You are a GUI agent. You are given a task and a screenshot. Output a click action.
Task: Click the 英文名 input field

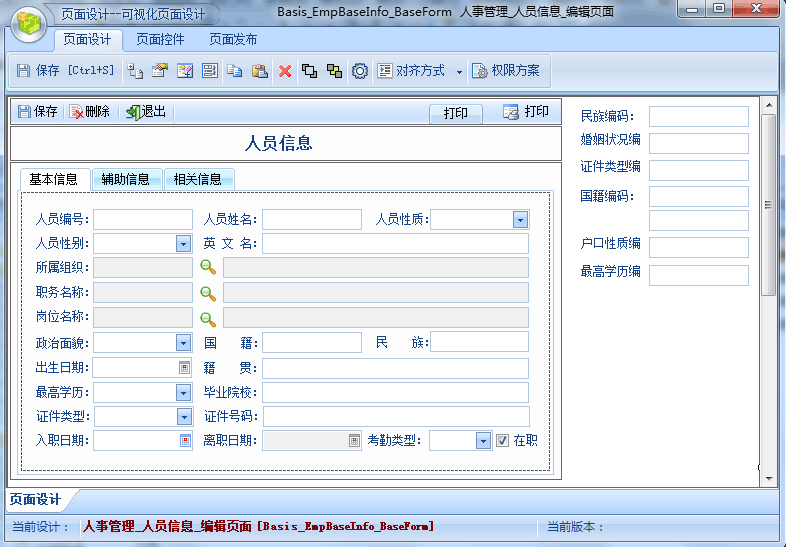pos(395,244)
